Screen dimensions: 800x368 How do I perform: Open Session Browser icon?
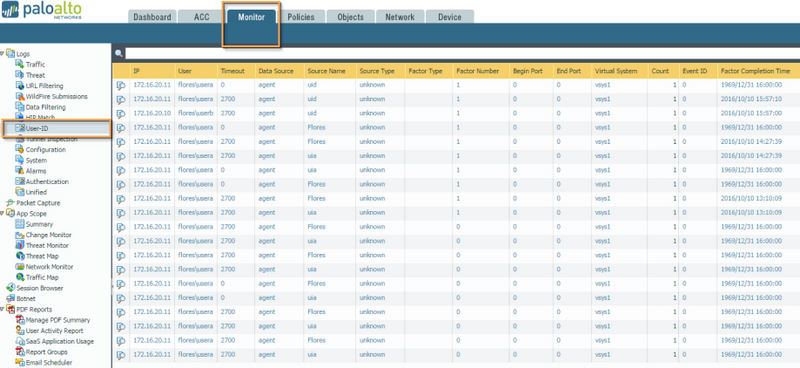(10, 288)
